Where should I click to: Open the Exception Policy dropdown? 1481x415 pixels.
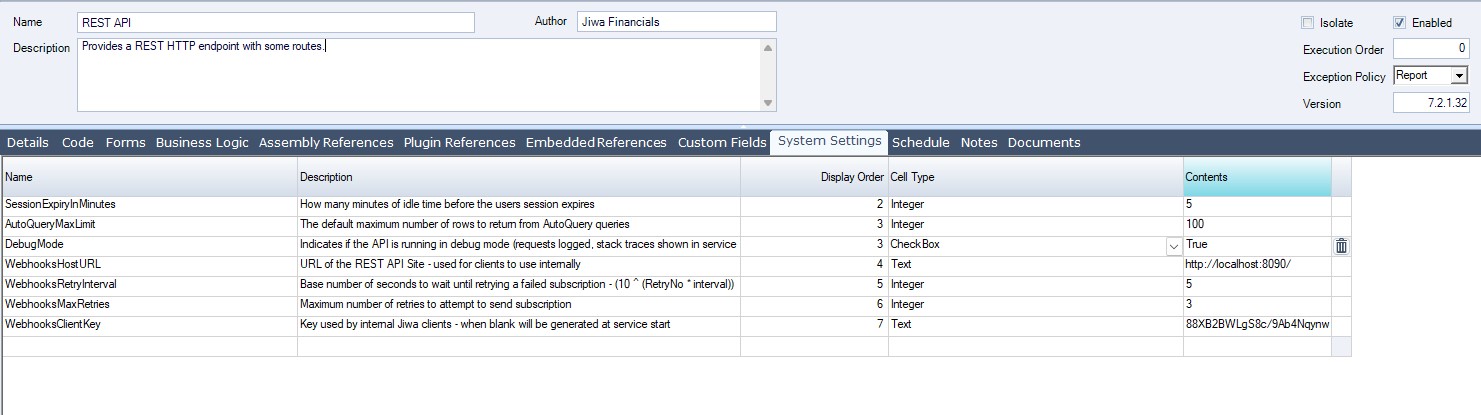coord(1459,76)
